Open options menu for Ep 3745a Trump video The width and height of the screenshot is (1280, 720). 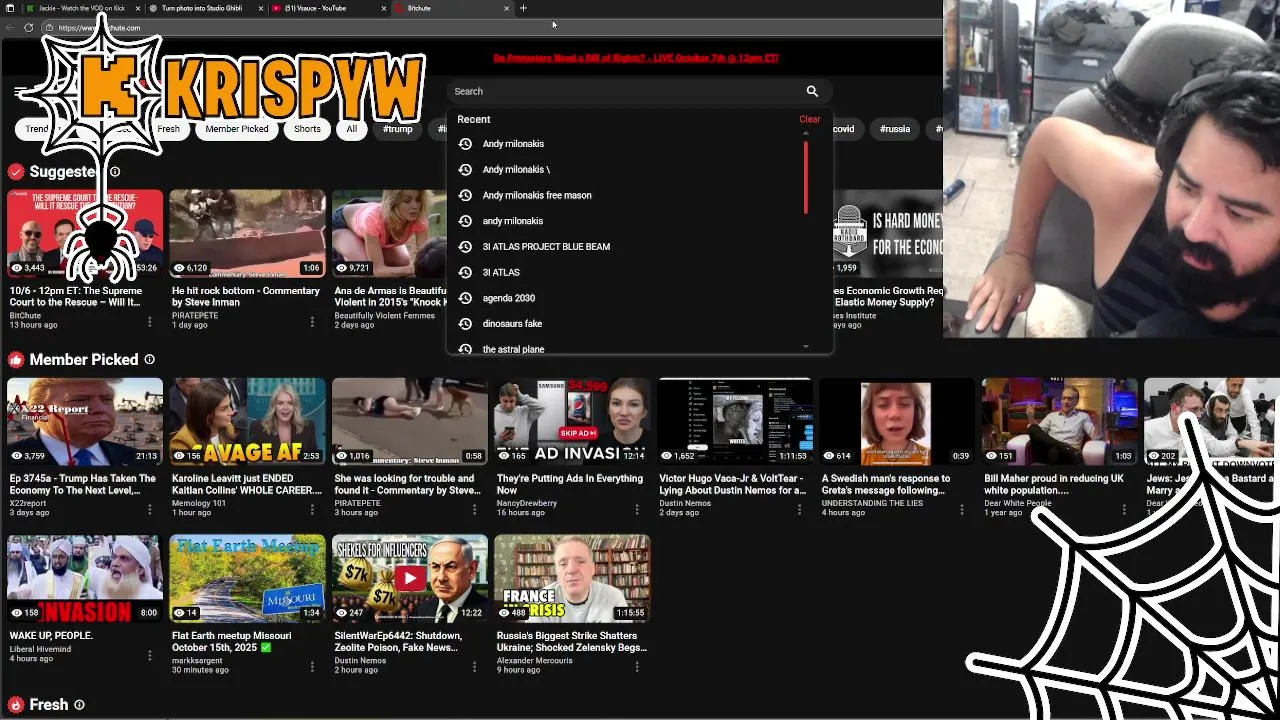tap(149, 509)
